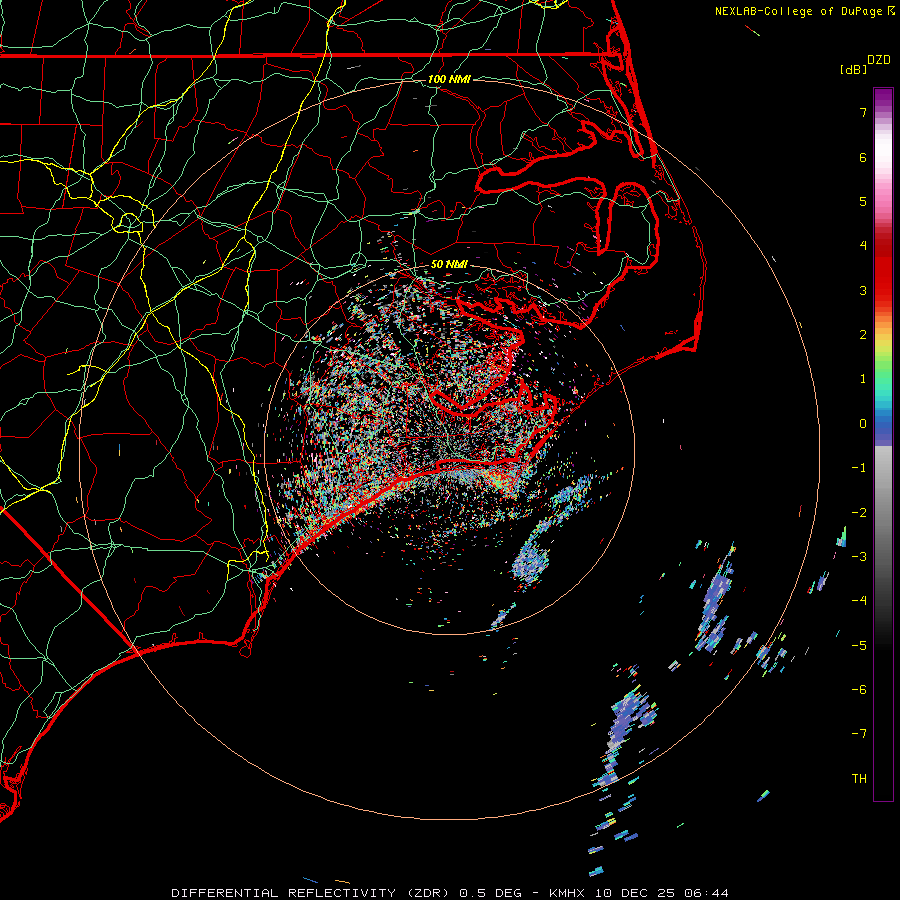Click the -4 value on the color scale
The height and width of the screenshot is (900, 900).
[x=859, y=601]
